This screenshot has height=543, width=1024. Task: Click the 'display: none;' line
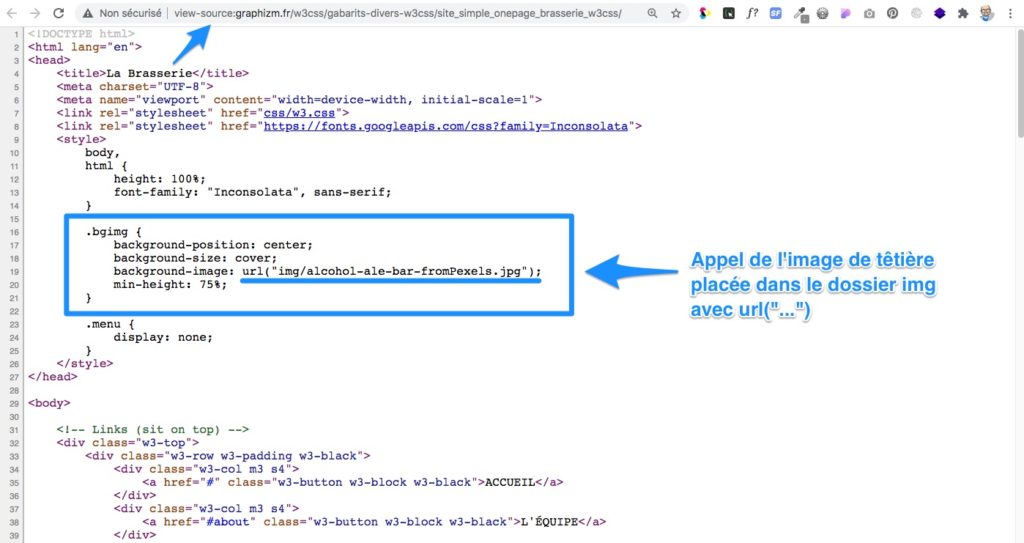tap(163, 337)
